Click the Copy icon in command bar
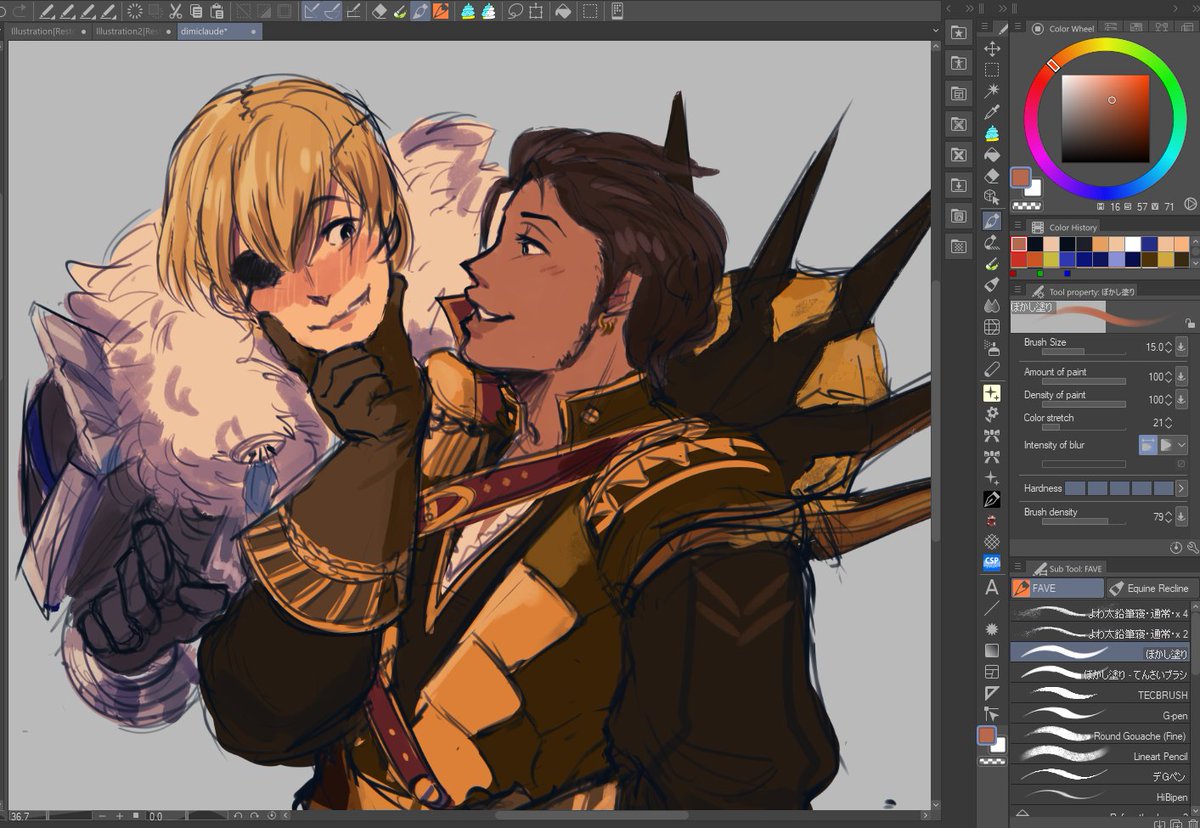This screenshot has height=828, width=1200. (x=197, y=11)
